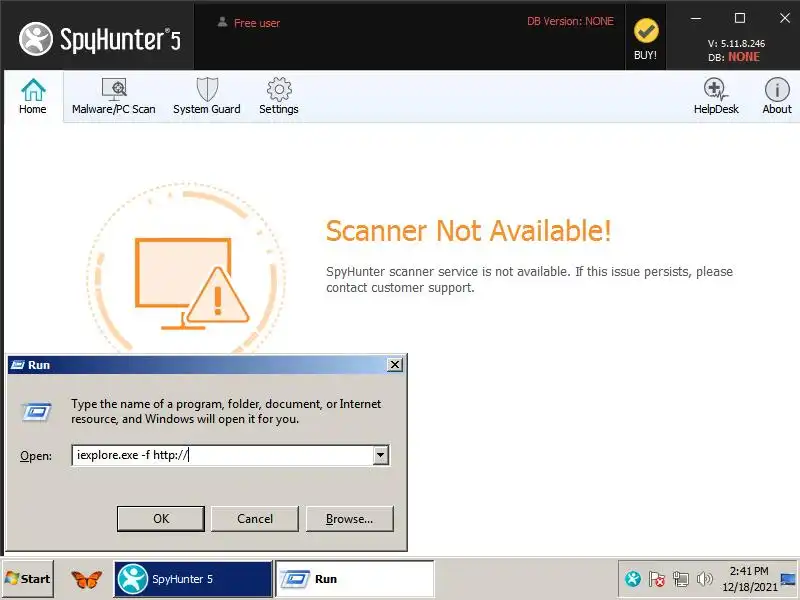The image size is (800, 600).
Task: Open the Malware/PC Scan tab
Action: point(114,96)
